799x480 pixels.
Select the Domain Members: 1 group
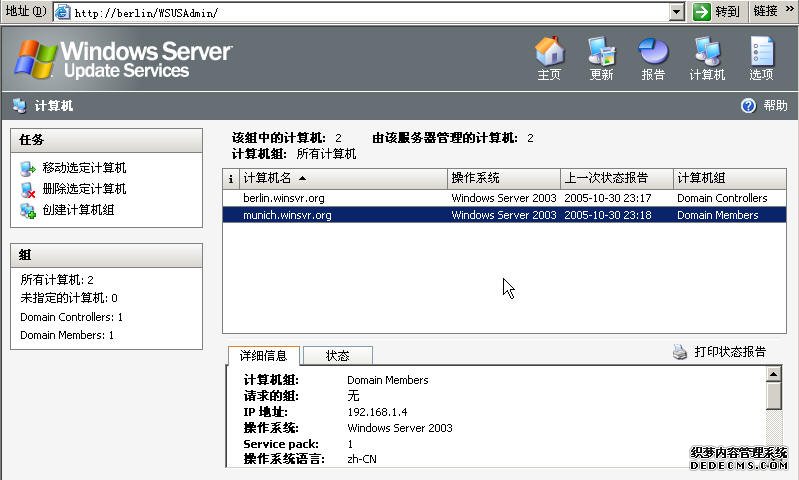(67, 335)
